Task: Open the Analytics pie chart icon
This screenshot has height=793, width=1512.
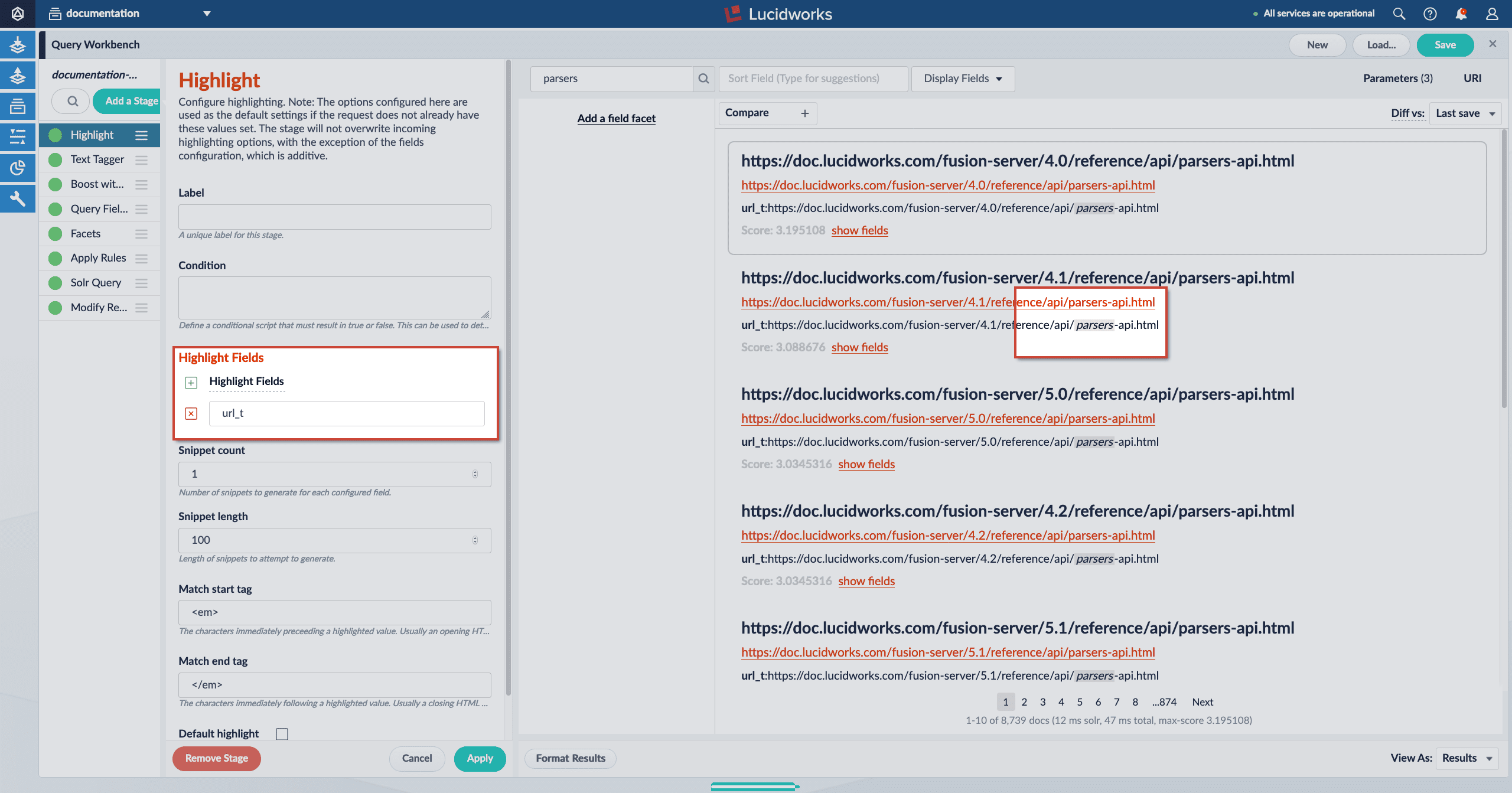Action: click(x=18, y=168)
